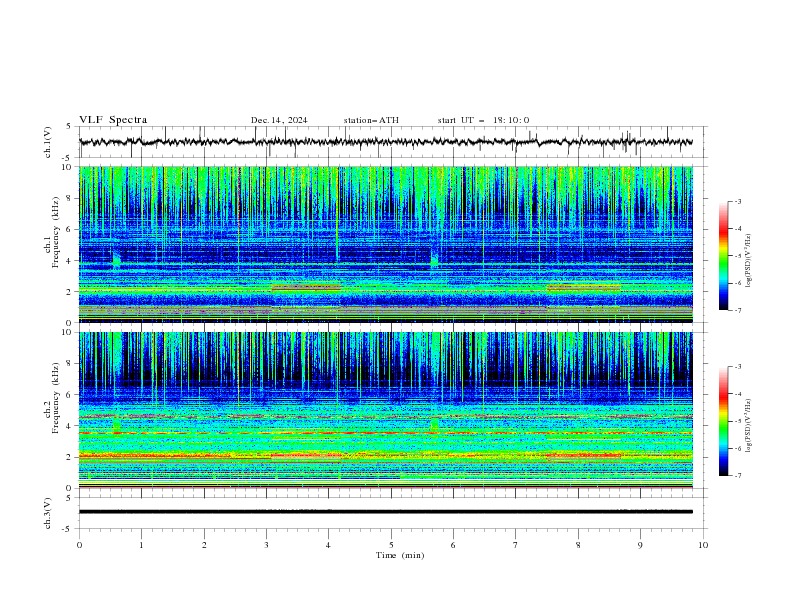Click the ch.1 PSD color bar
This screenshot has height=612, width=792.
coord(724,256)
